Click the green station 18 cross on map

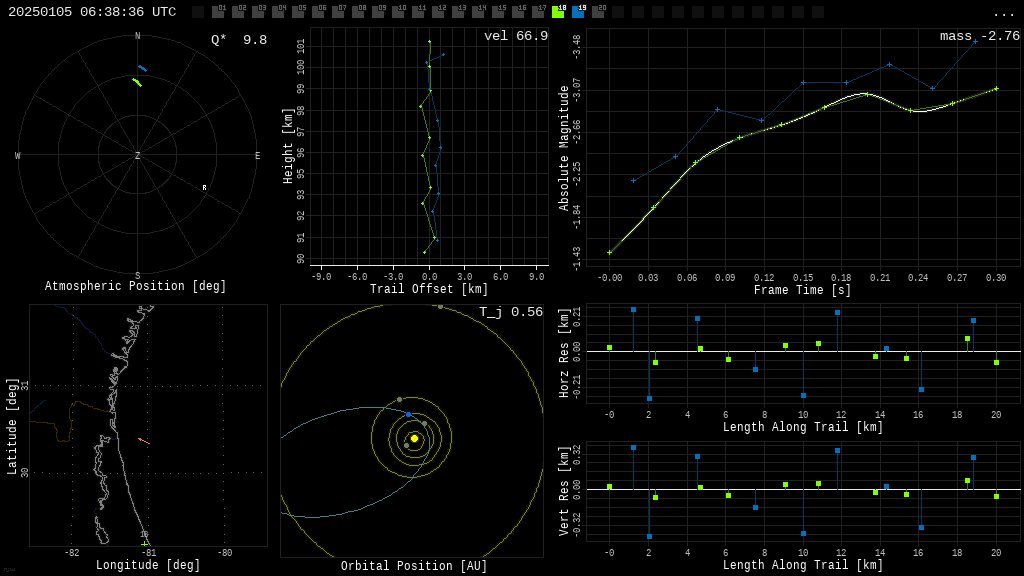click(144, 543)
